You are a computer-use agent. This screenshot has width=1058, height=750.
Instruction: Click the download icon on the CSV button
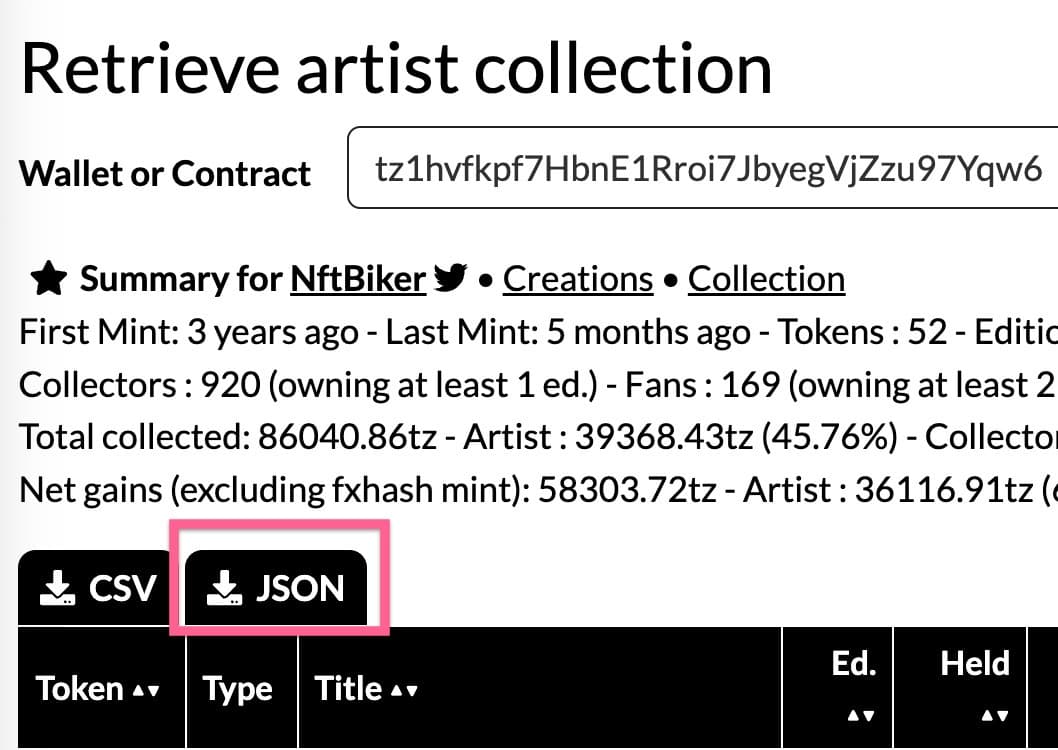tap(59, 589)
